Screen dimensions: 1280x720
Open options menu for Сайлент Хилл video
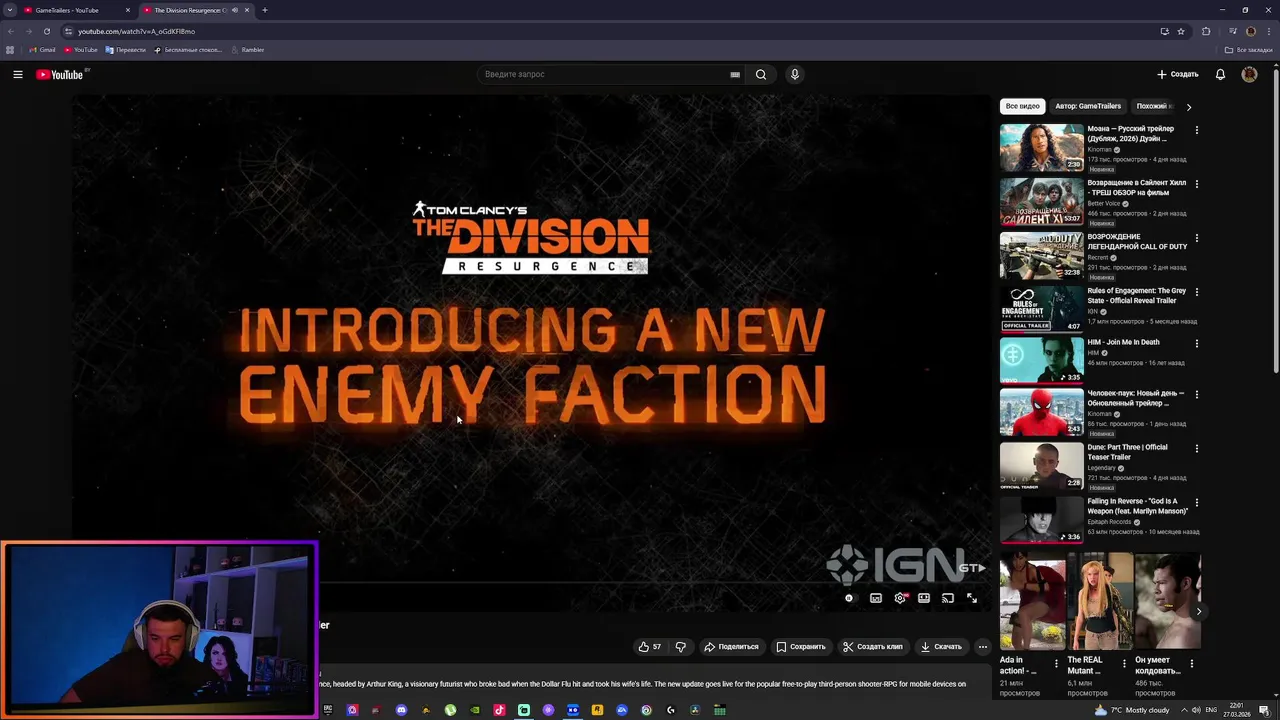click(1196, 184)
